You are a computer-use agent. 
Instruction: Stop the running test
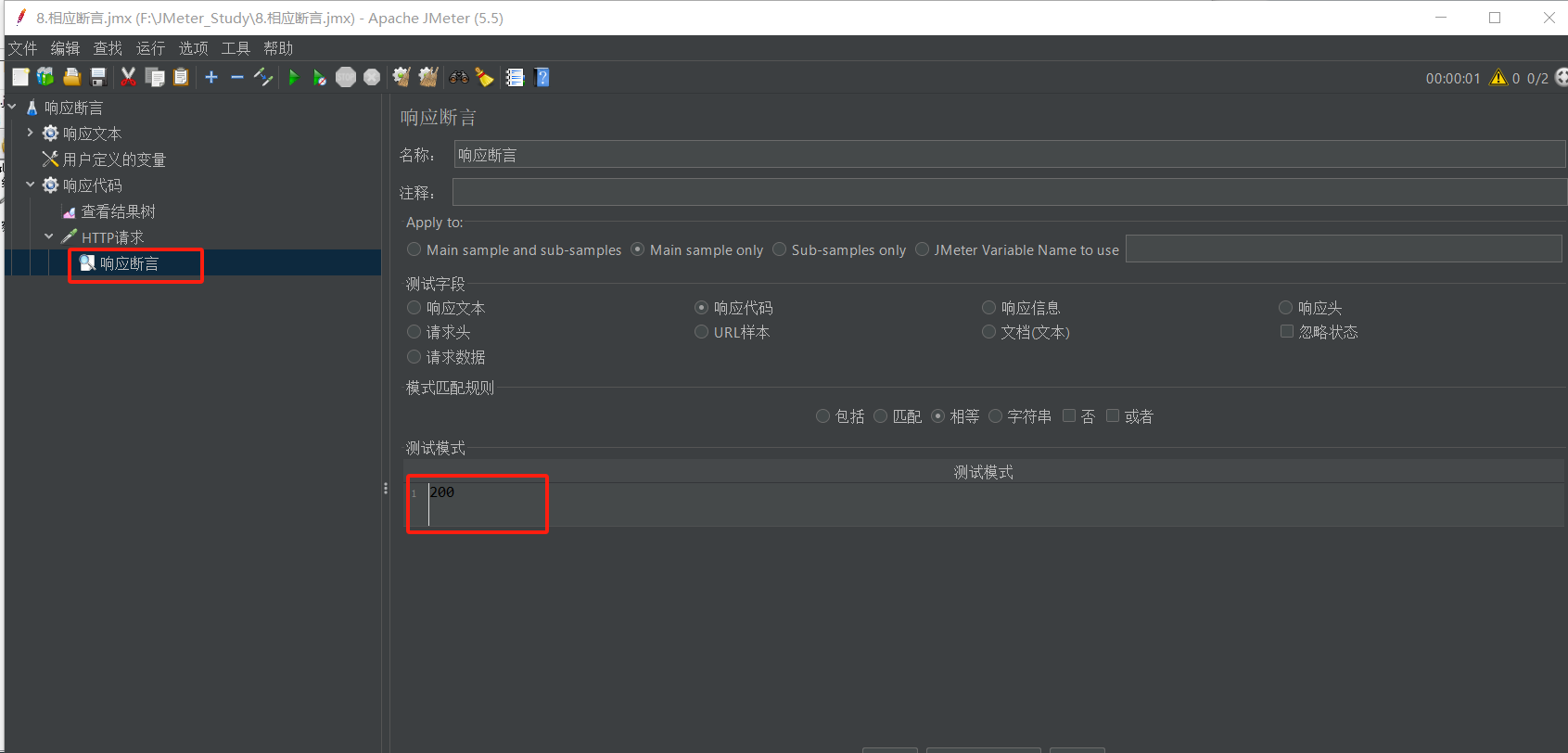click(346, 77)
